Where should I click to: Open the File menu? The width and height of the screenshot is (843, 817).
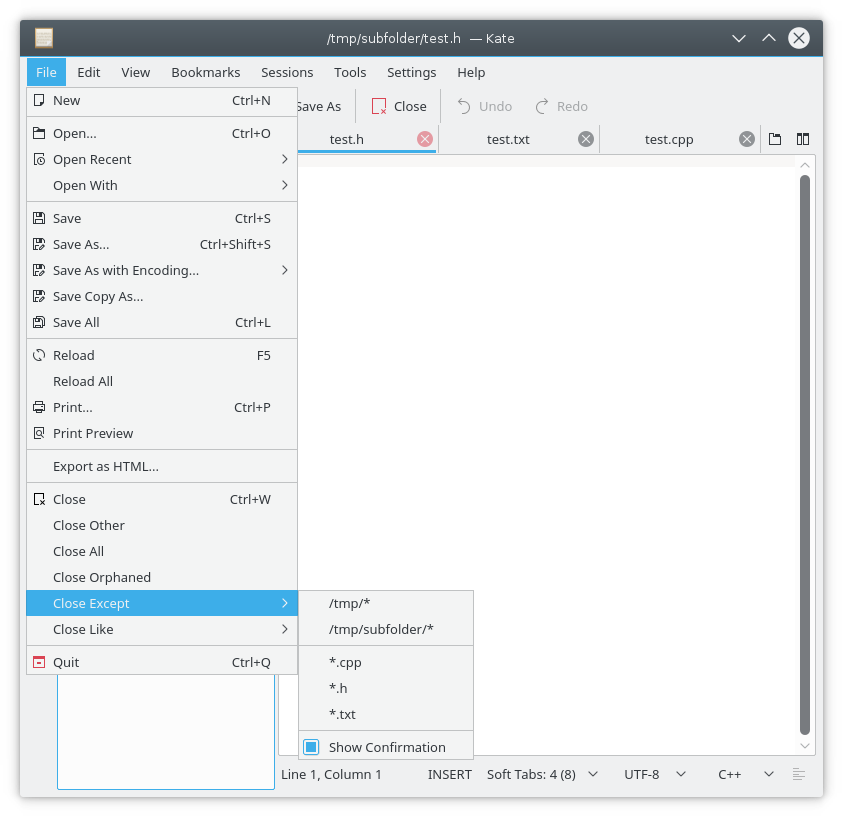pos(46,72)
